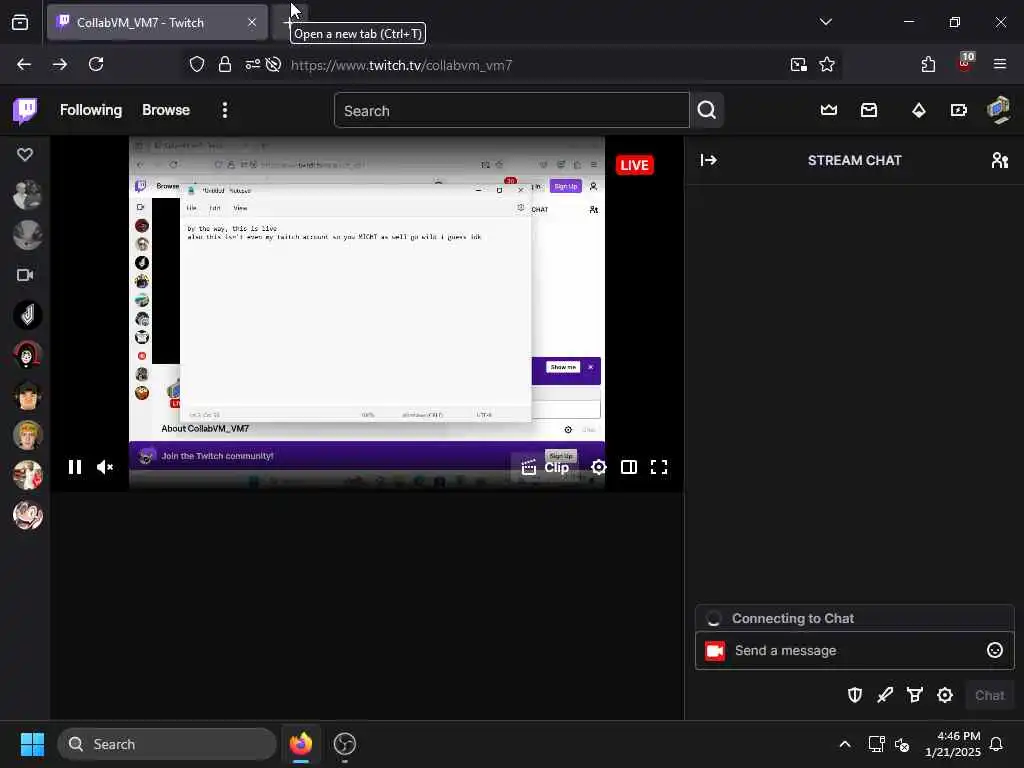Unmute the stream volume

pyautogui.click(x=104, y=467)
